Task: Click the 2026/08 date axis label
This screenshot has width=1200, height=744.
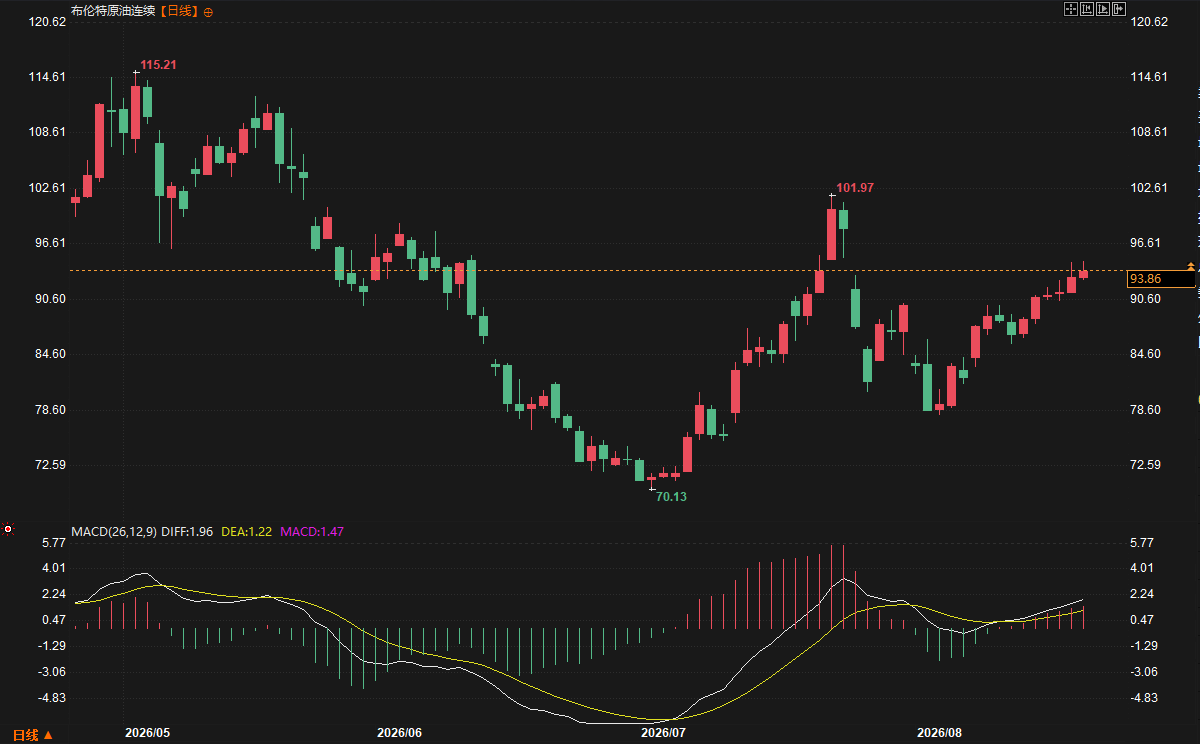Action: (x=939, y=732)
